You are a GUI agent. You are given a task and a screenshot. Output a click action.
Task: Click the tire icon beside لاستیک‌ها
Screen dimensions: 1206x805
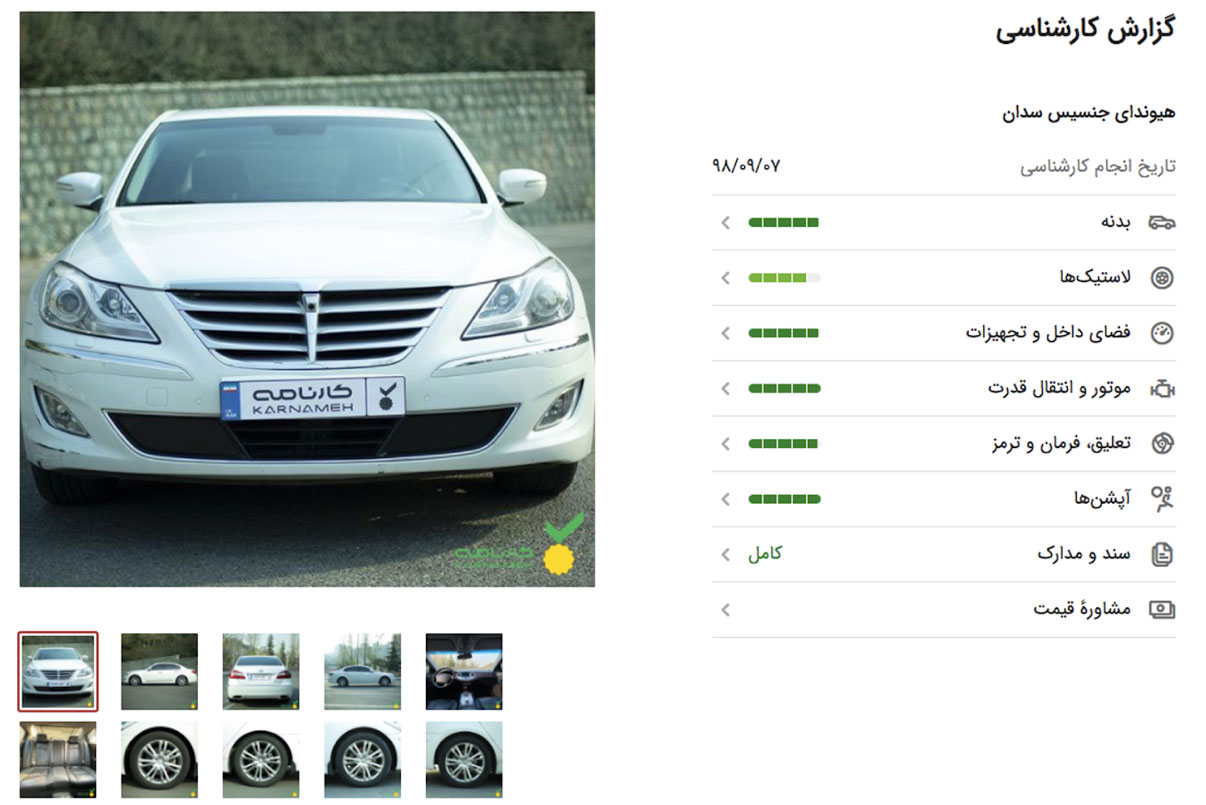click(1162, 277)
